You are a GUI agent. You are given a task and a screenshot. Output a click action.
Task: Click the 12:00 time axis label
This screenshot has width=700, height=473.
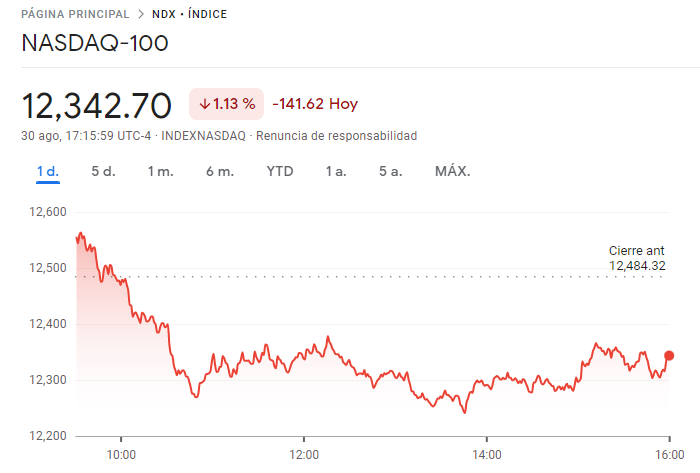click(303, 453)
